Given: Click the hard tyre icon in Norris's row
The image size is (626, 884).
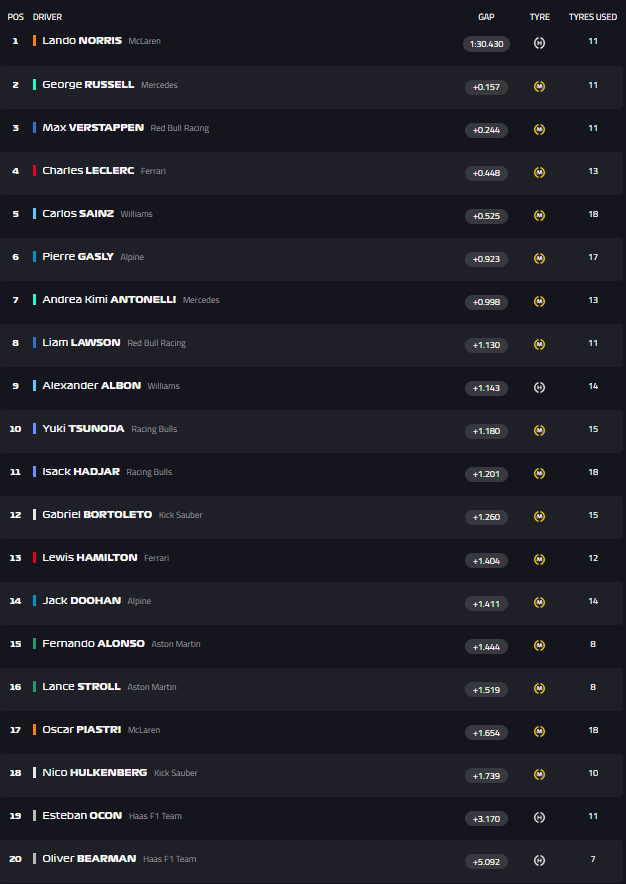Looking at the screenshot, I should click(539, 43).
